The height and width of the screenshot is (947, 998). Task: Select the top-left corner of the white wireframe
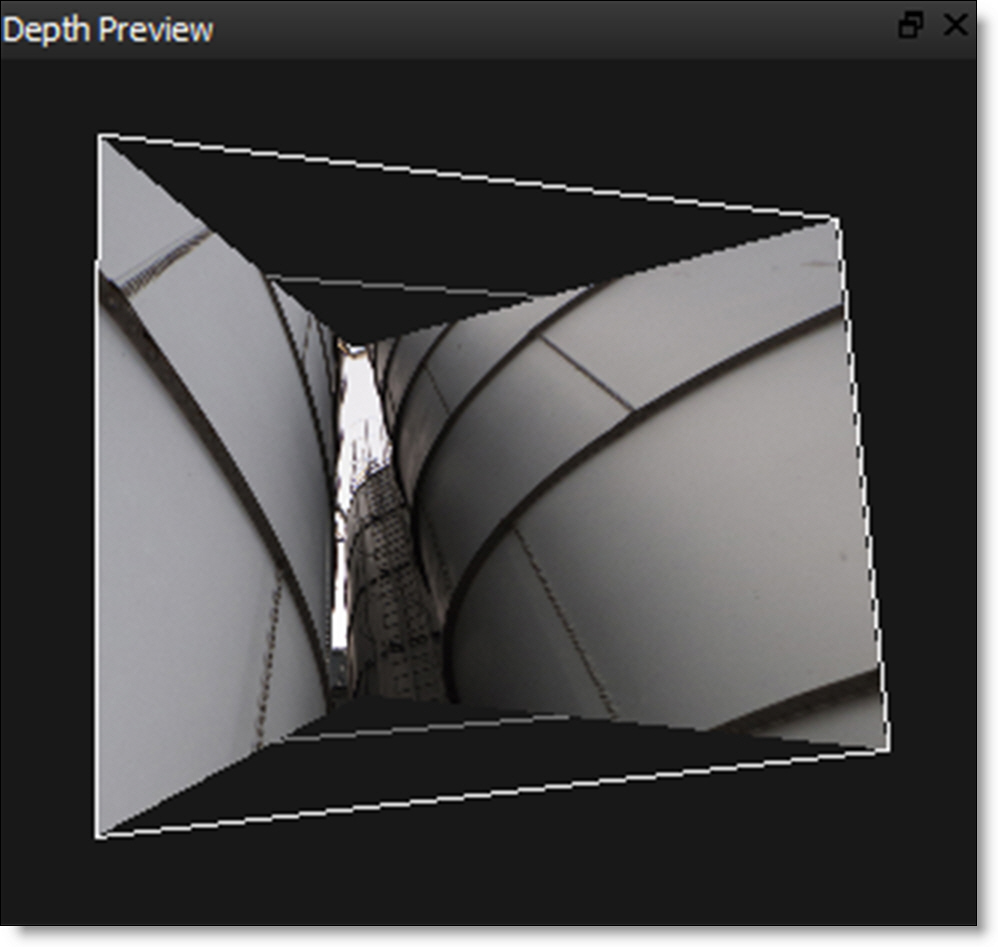point(100,136)
